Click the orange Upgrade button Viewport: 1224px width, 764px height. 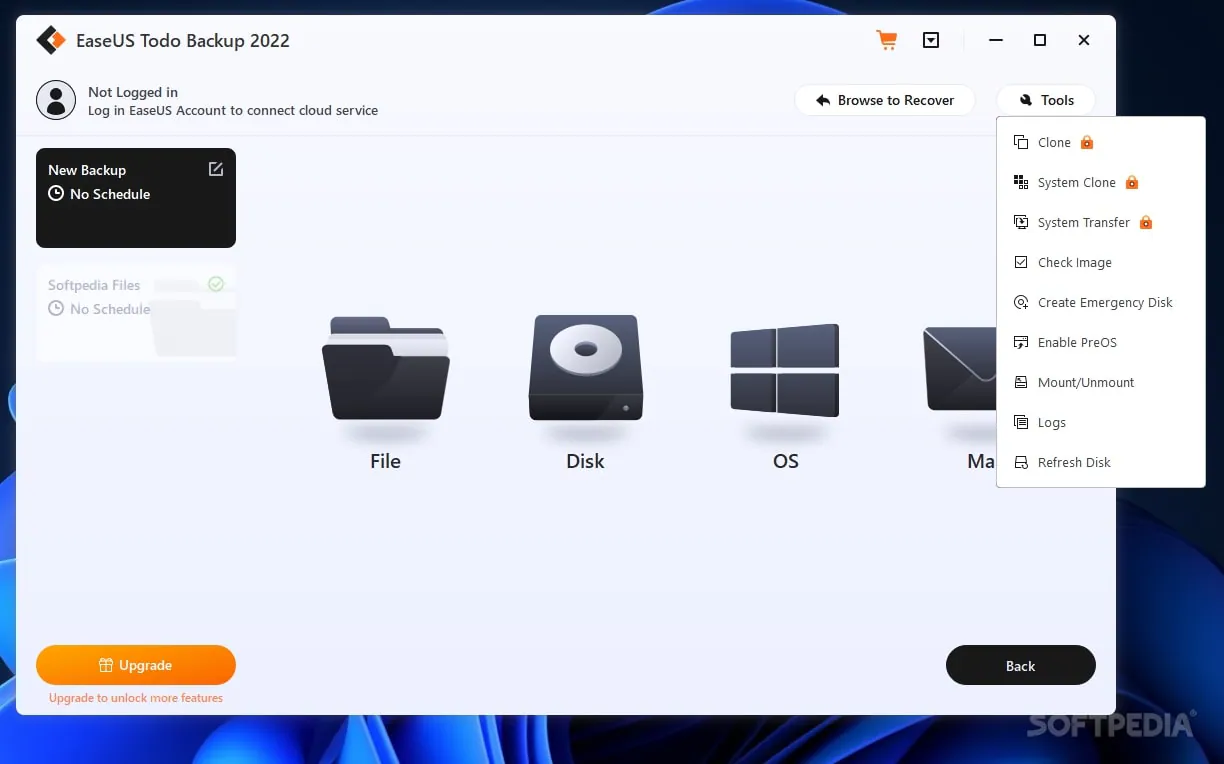pyautogui.click(x=136, y=665)
